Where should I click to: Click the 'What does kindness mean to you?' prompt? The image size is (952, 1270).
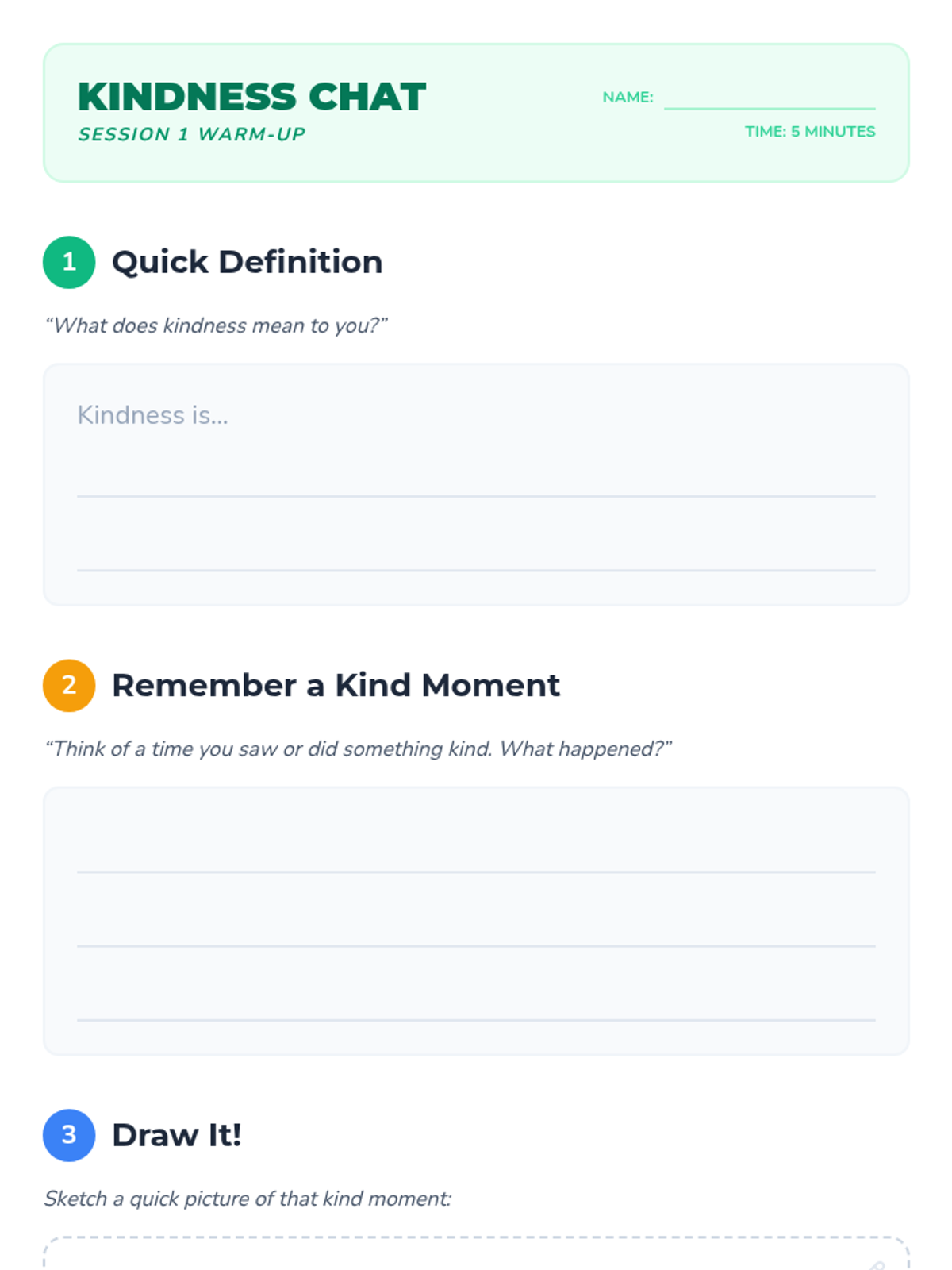pos(217,325)
